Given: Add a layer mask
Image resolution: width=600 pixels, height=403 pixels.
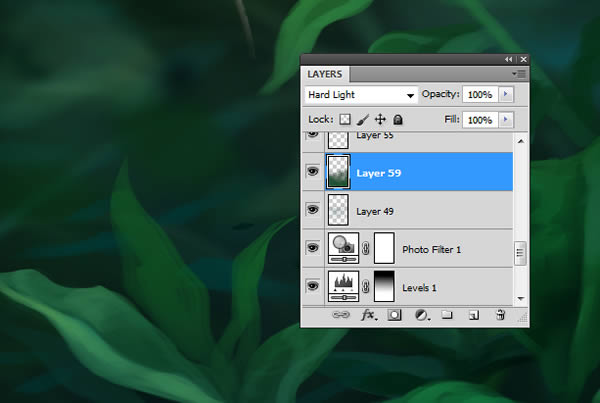Looking at the screenshot, I should click(395, 315).
